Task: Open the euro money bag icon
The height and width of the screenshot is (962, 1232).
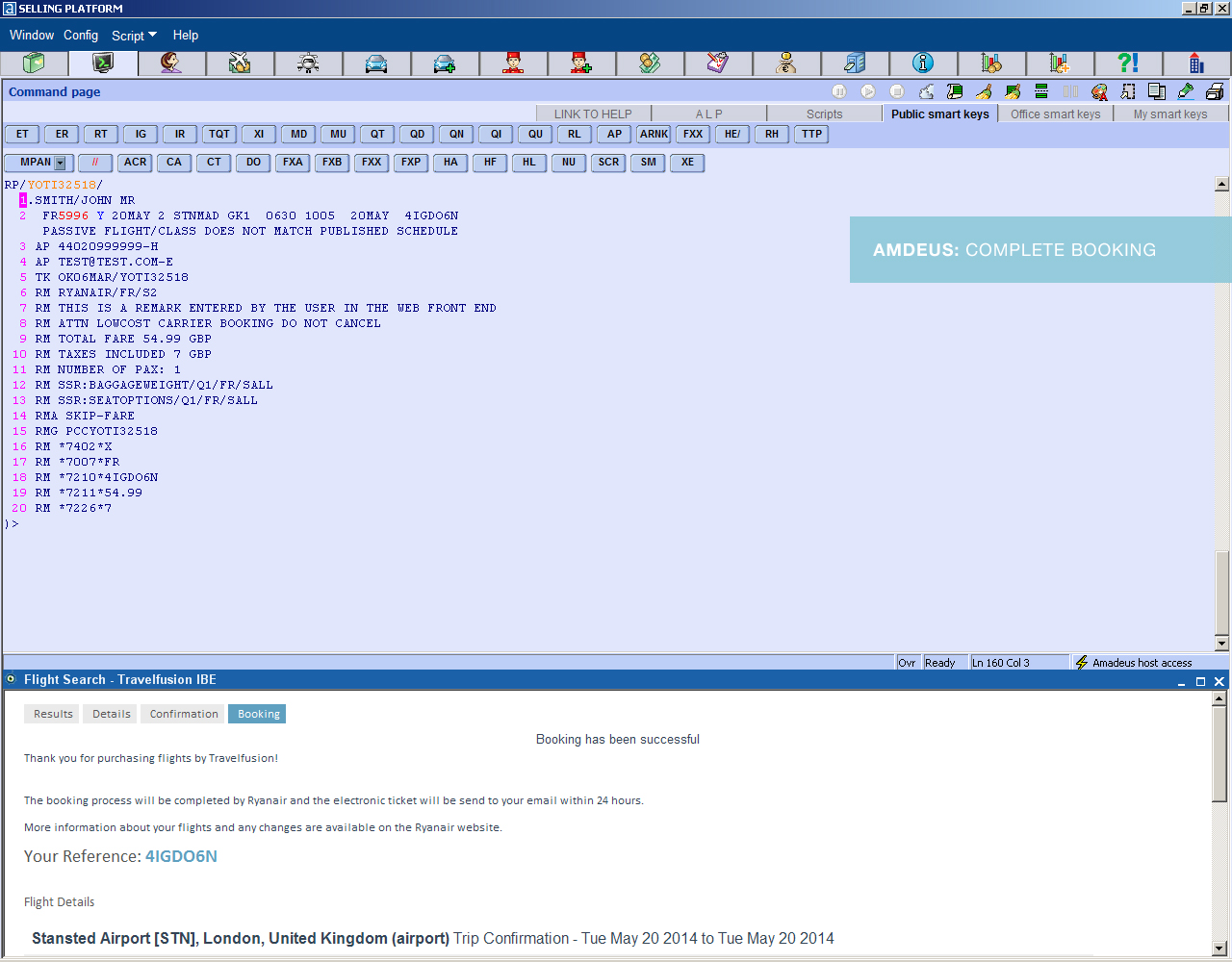Action: click(786, 63)
